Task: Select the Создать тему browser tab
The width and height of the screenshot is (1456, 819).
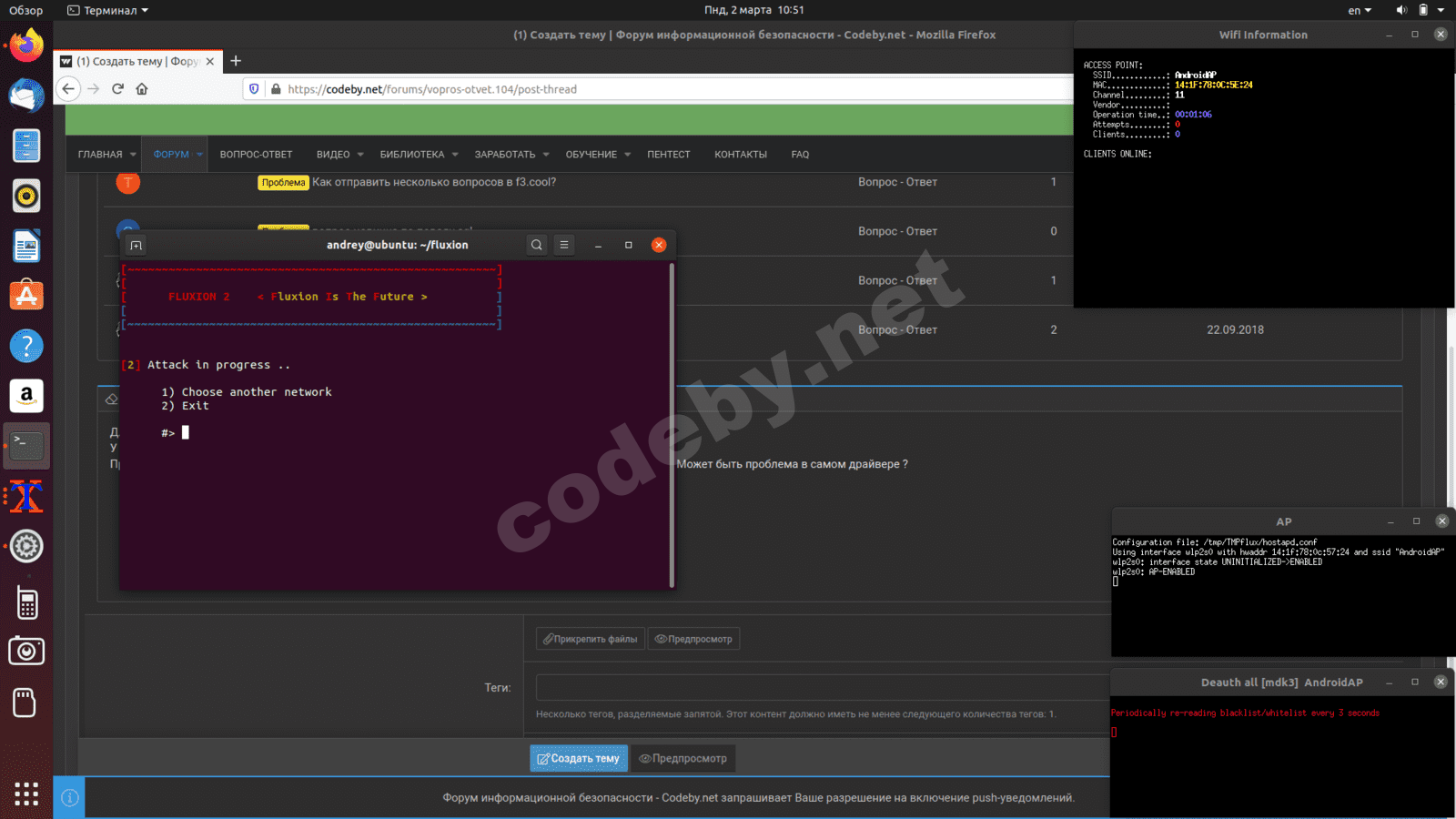Action: point(137,61)
